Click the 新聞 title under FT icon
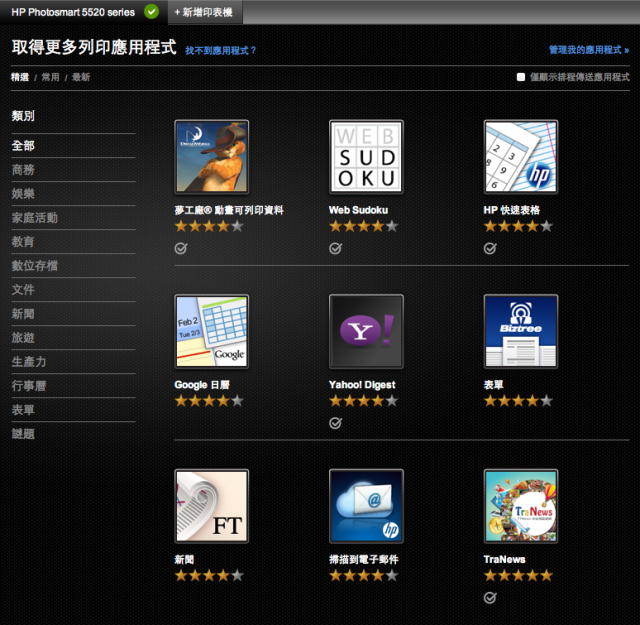The height and width of the screenshot is (625, 640). tap(184, 560)
